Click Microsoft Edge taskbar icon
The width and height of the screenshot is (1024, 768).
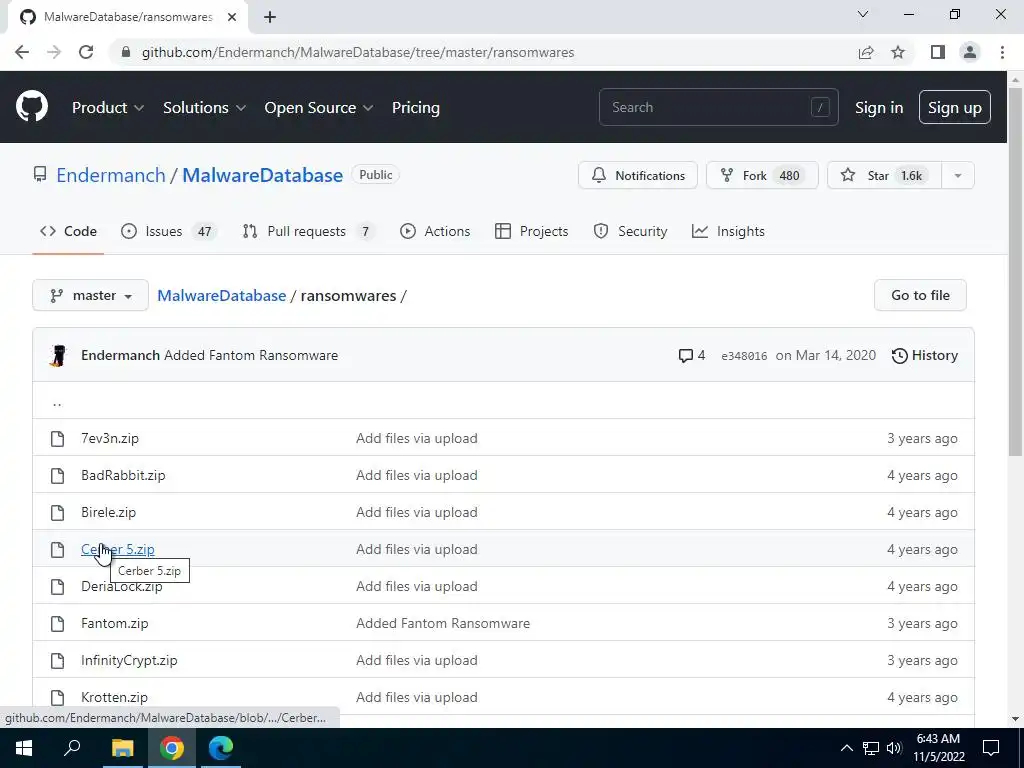pyautogui.click(x=221, y=748)
